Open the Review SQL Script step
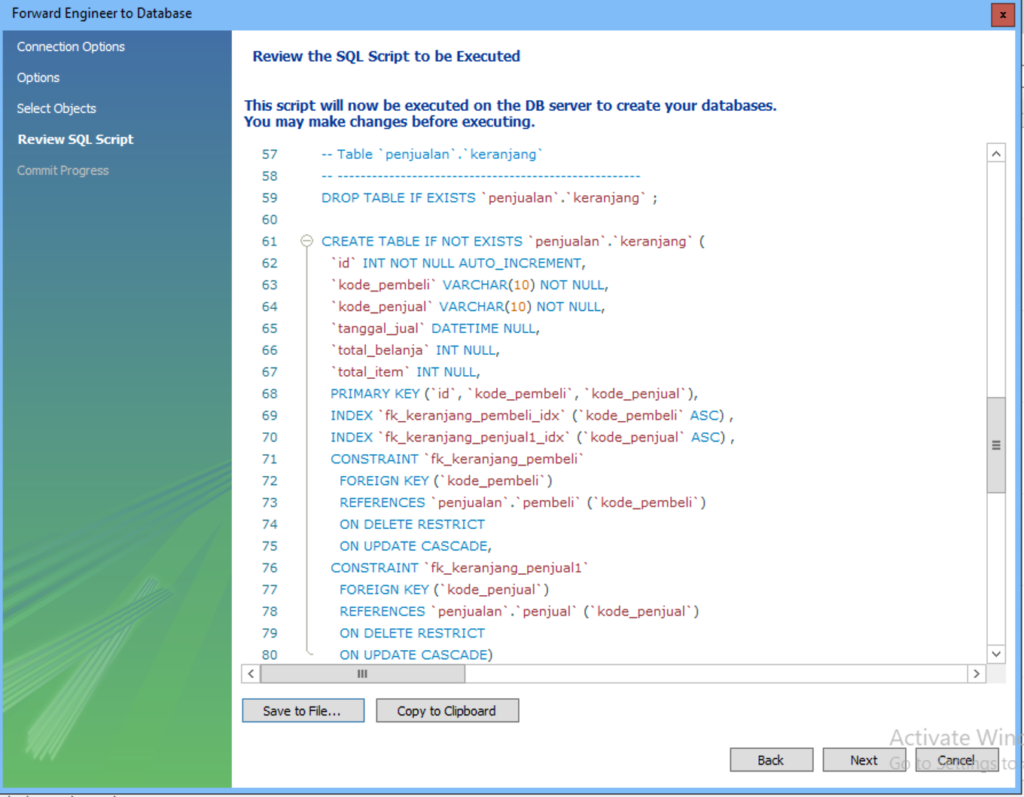1024x797 pixels. pos(75,139)
